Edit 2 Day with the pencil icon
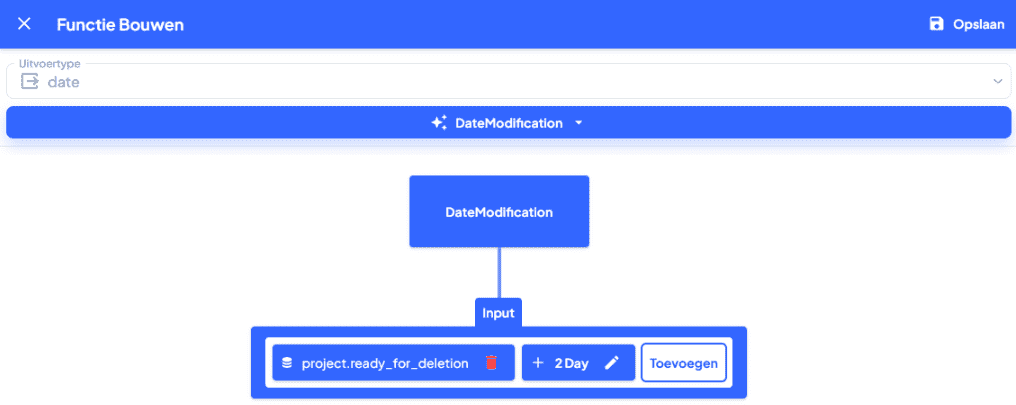The image size is (1016, 405). [612, 363]
